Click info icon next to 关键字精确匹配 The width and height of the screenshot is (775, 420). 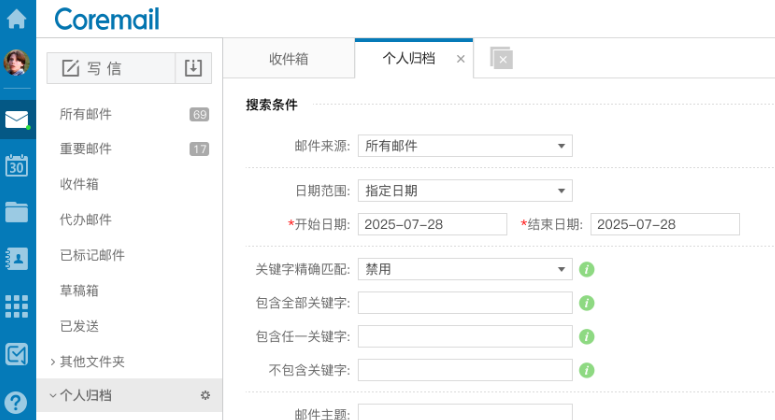click(587, 269)
